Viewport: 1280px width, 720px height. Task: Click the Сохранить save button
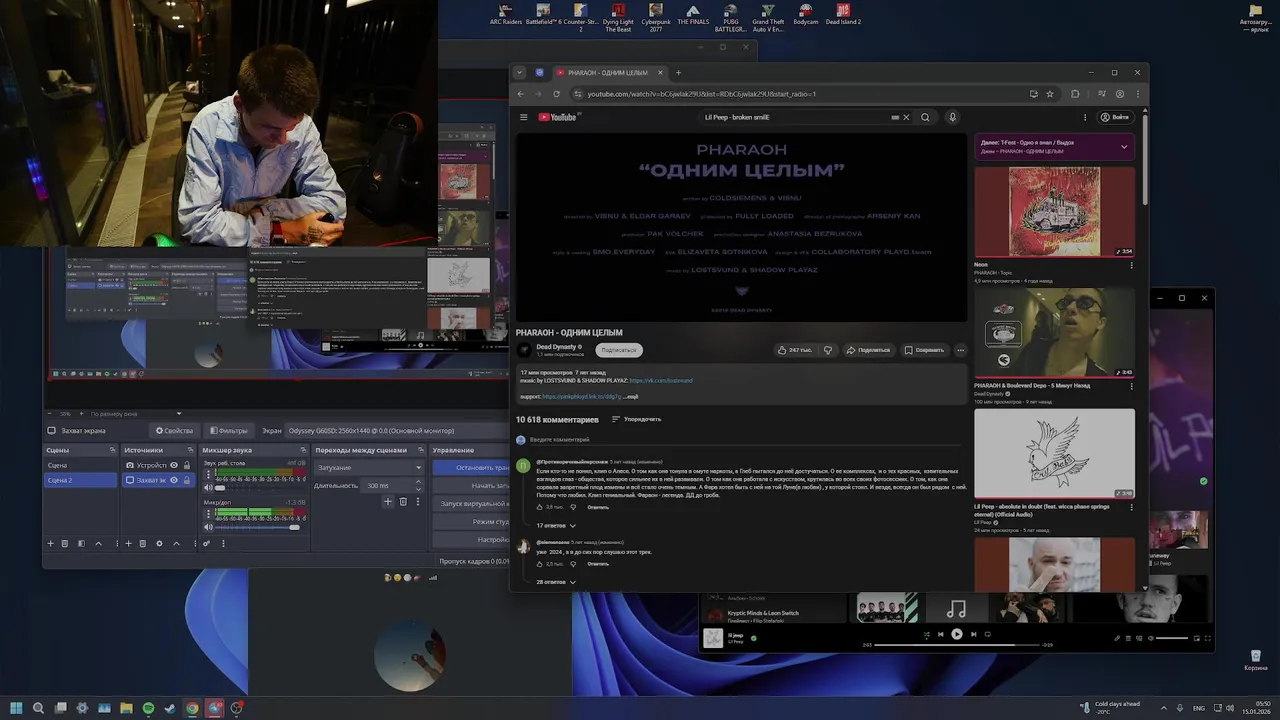pyautogui.click(x=924, y=350)
